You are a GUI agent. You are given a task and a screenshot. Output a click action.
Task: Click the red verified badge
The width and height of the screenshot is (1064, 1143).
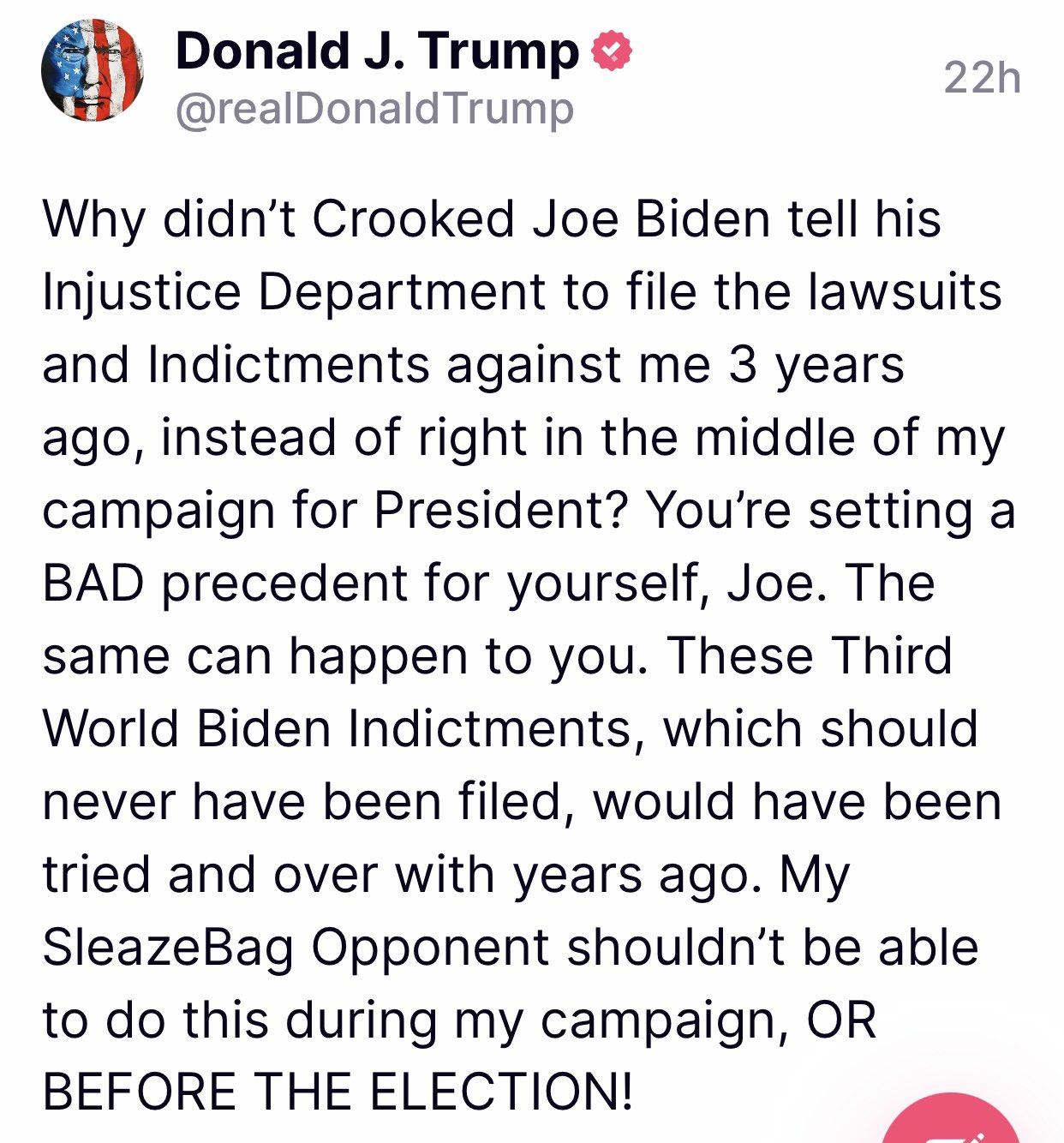click(612, 51)
